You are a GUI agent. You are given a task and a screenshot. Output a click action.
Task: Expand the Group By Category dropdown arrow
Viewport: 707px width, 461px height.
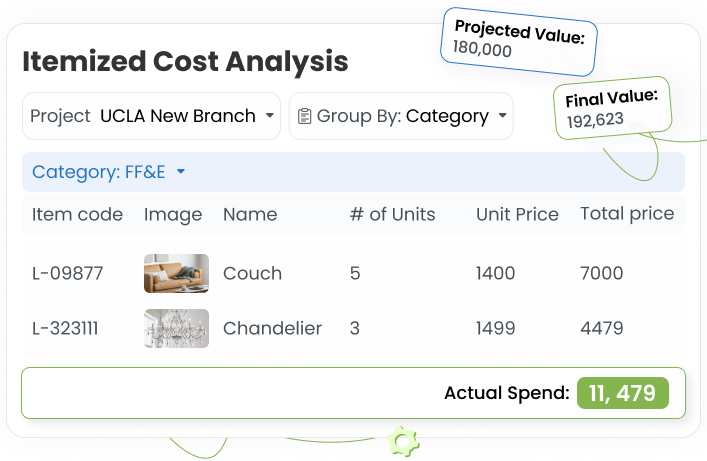click(x=502, y=115)
